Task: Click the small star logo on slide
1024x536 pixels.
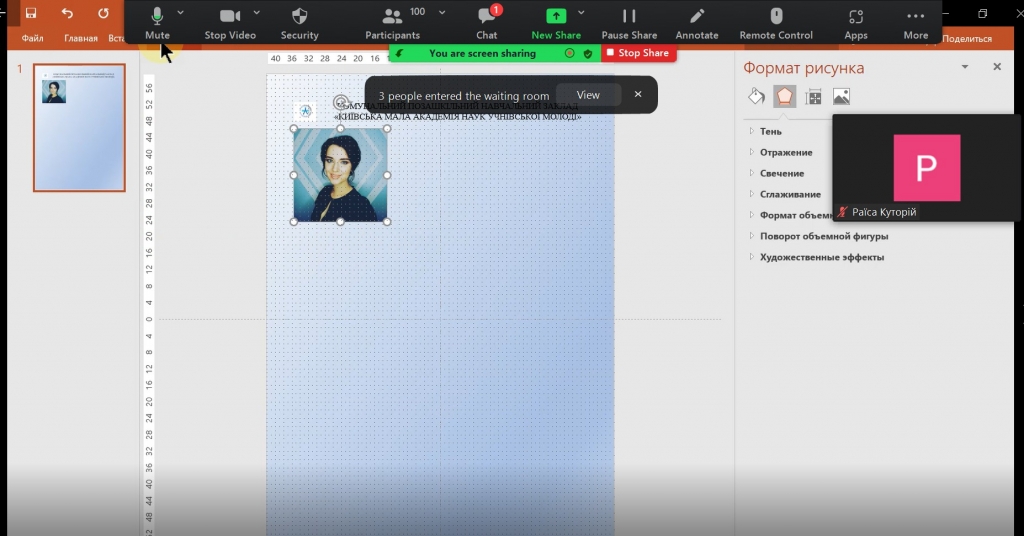Action: click(x=305, y=112)
